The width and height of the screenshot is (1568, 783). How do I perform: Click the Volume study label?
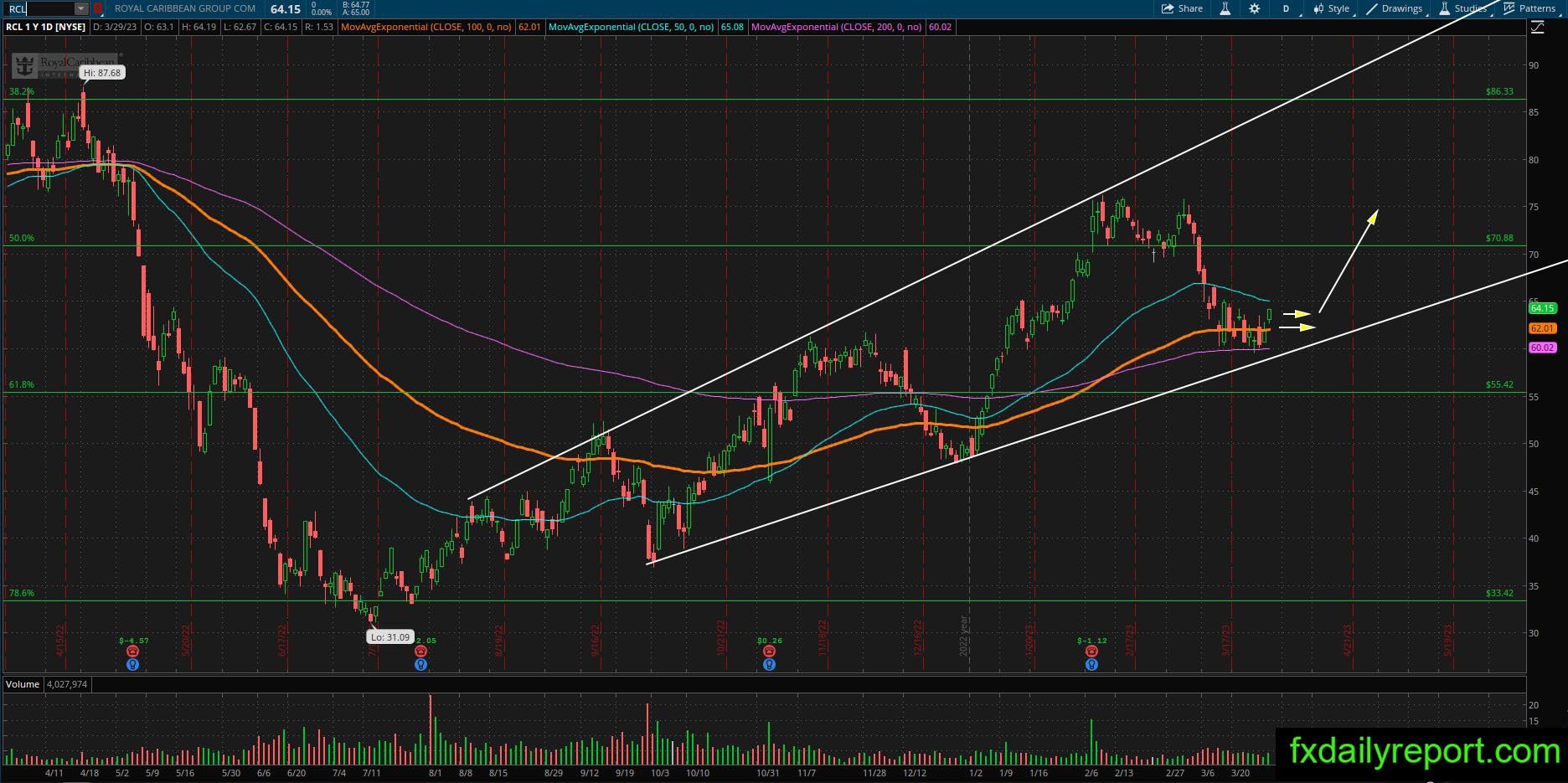tap(23, 684)
